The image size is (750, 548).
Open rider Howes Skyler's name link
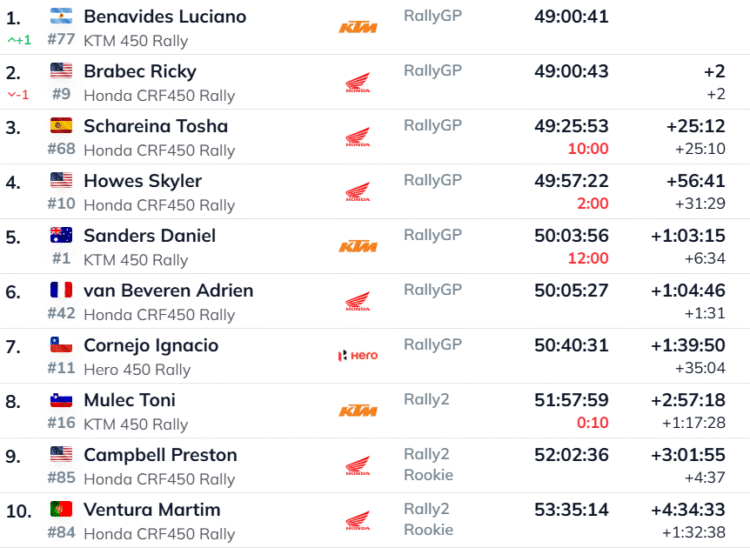point(142,181)
